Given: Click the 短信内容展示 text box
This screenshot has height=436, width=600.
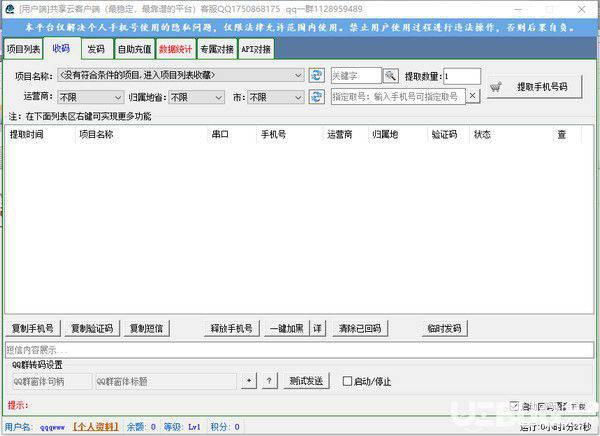Looking at the screenshot, I should [x=299, y=350].
